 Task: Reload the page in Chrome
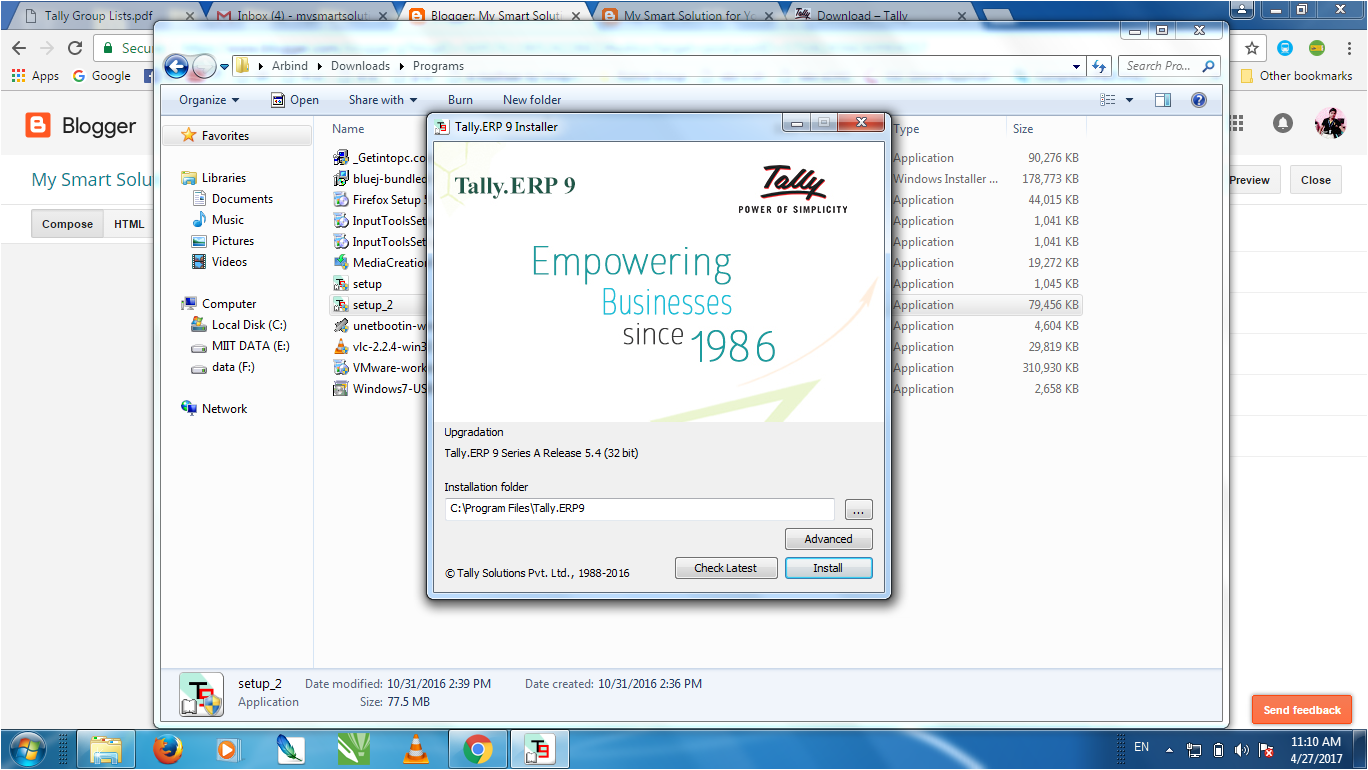[75, 48]
